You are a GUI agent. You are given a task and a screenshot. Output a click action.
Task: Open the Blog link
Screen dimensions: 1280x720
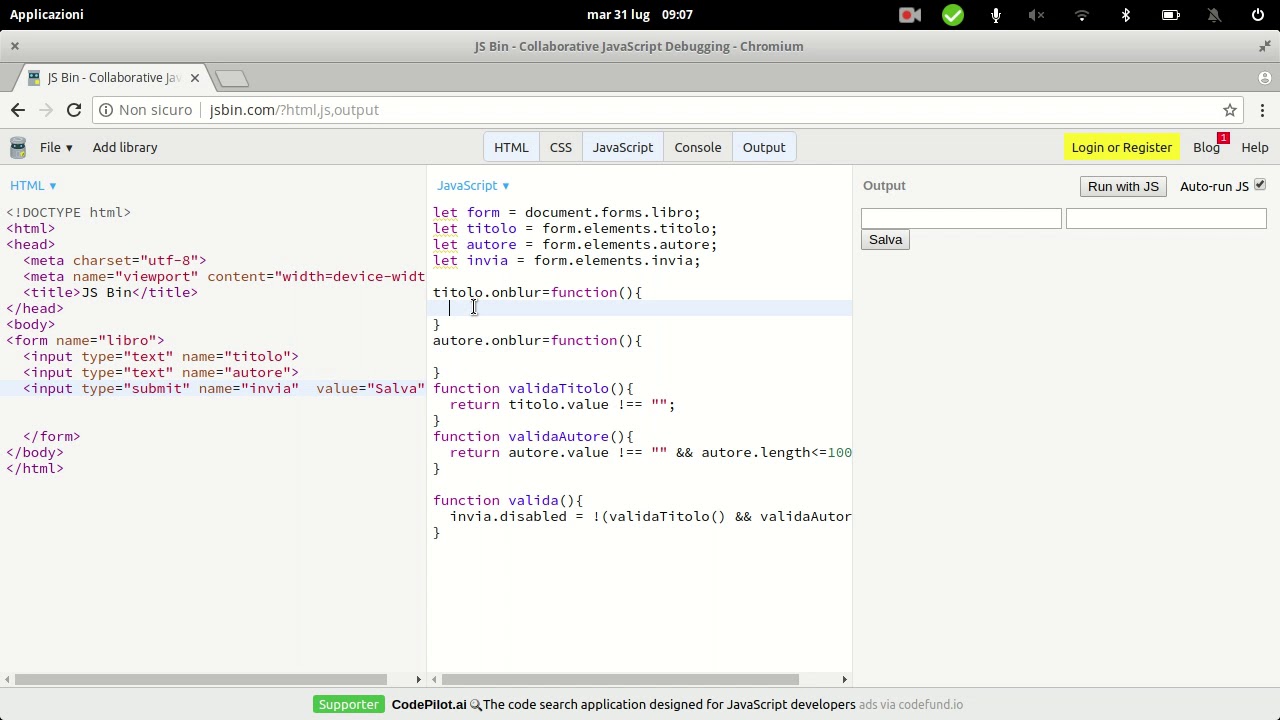point(1206,147)
